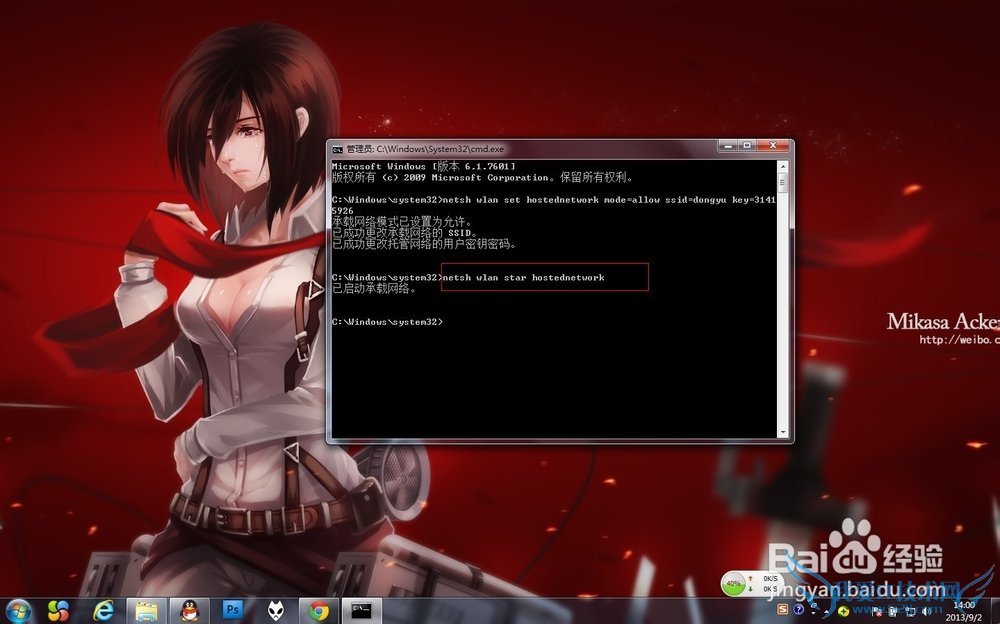The width and height of the screenshot is (1000, 624).
Task: Click the blue help question-mark tray icon
Action: coord(798,609)
